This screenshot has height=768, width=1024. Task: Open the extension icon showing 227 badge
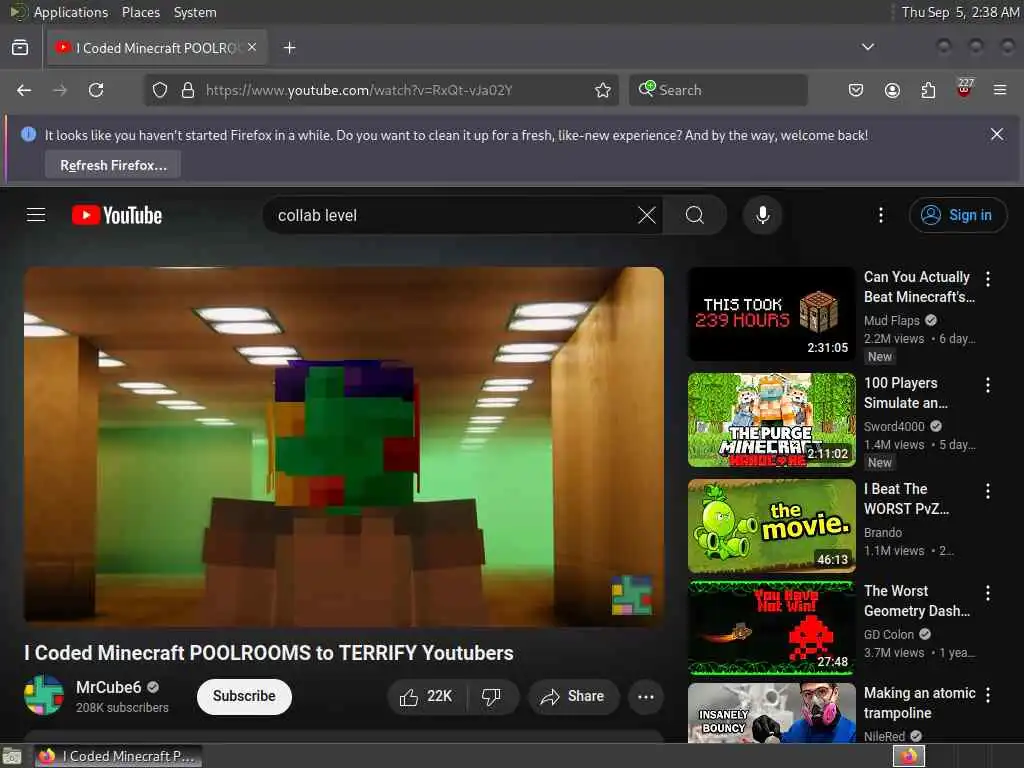point(964,89)
